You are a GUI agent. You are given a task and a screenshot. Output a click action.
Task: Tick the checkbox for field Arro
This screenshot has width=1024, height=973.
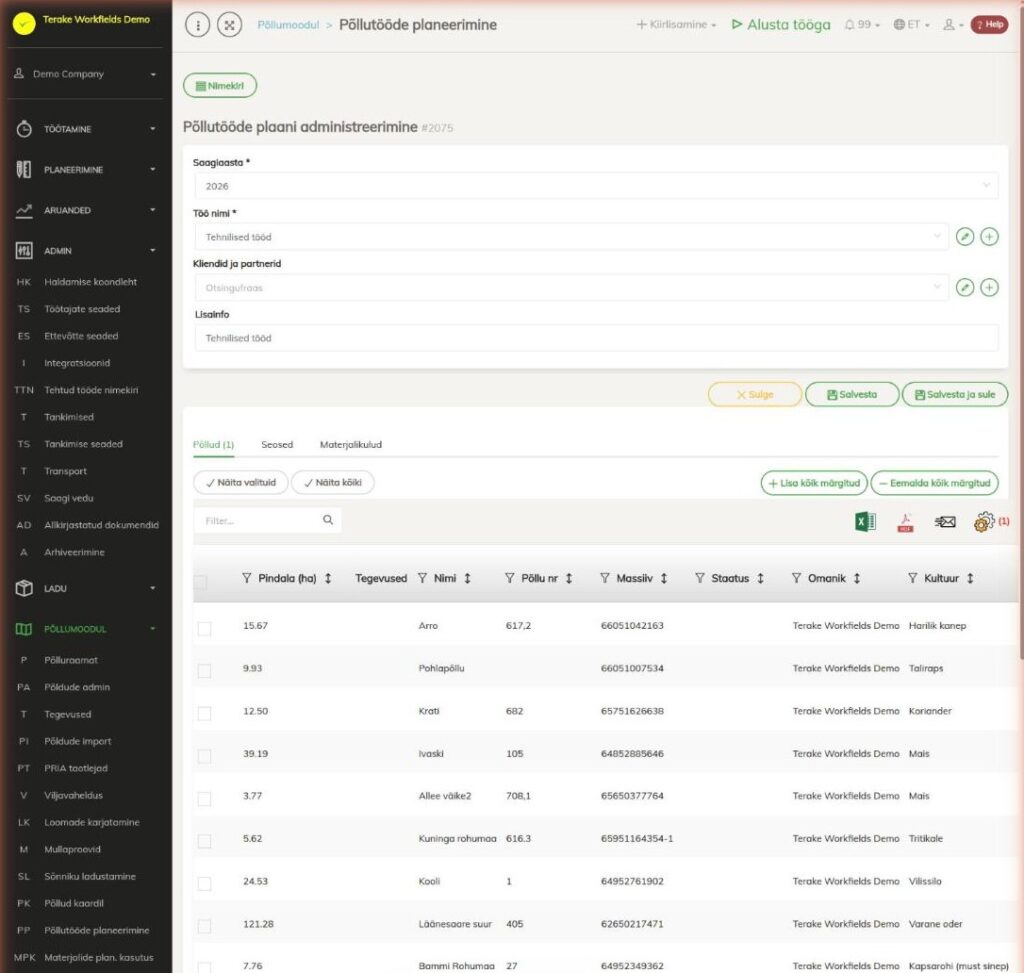[x=204, y=628]
